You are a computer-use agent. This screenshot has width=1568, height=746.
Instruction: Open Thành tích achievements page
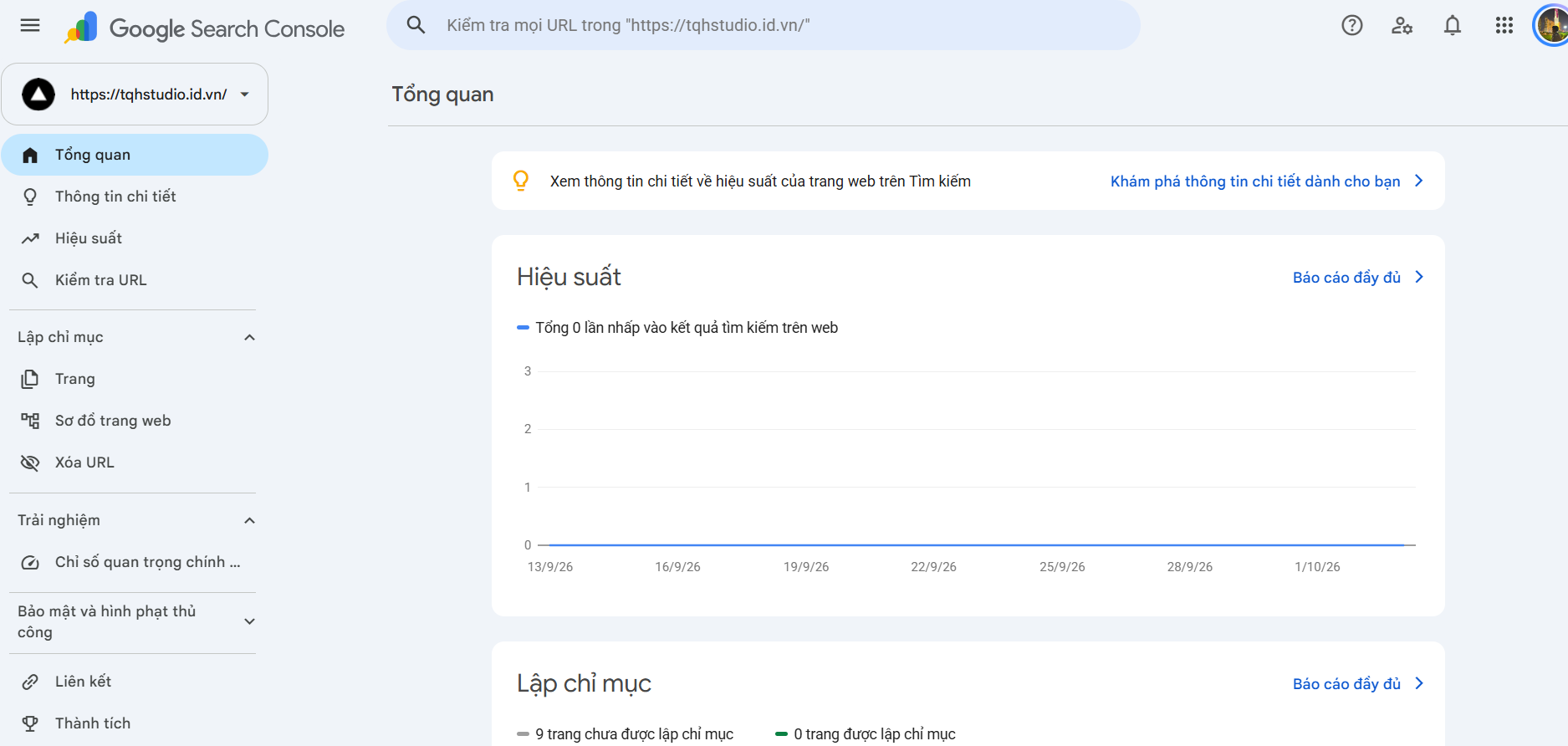coord(135,723)
